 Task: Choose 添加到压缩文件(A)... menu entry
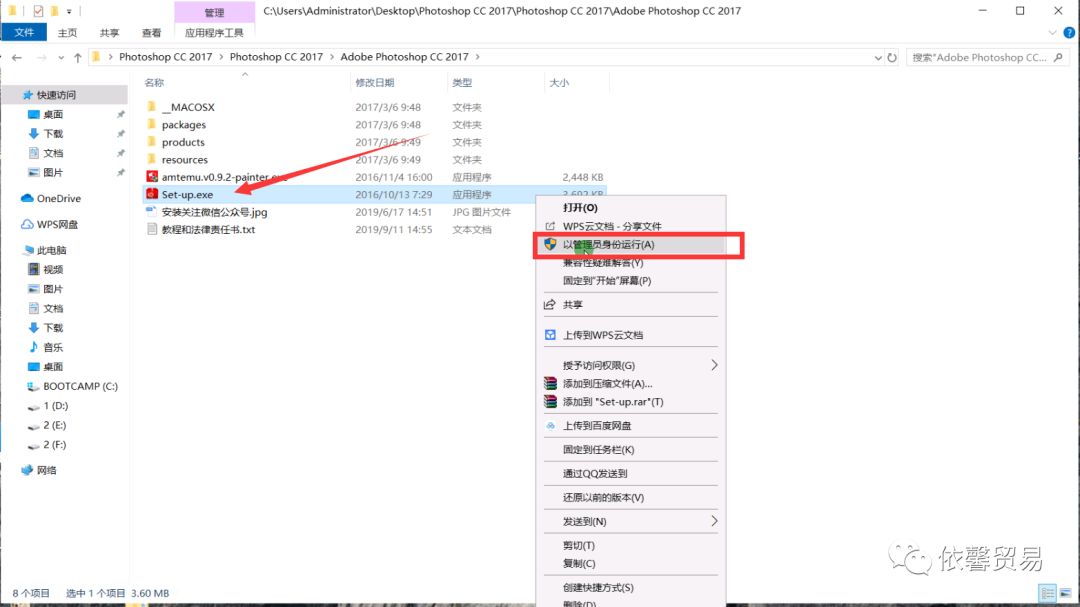point(607,384)
